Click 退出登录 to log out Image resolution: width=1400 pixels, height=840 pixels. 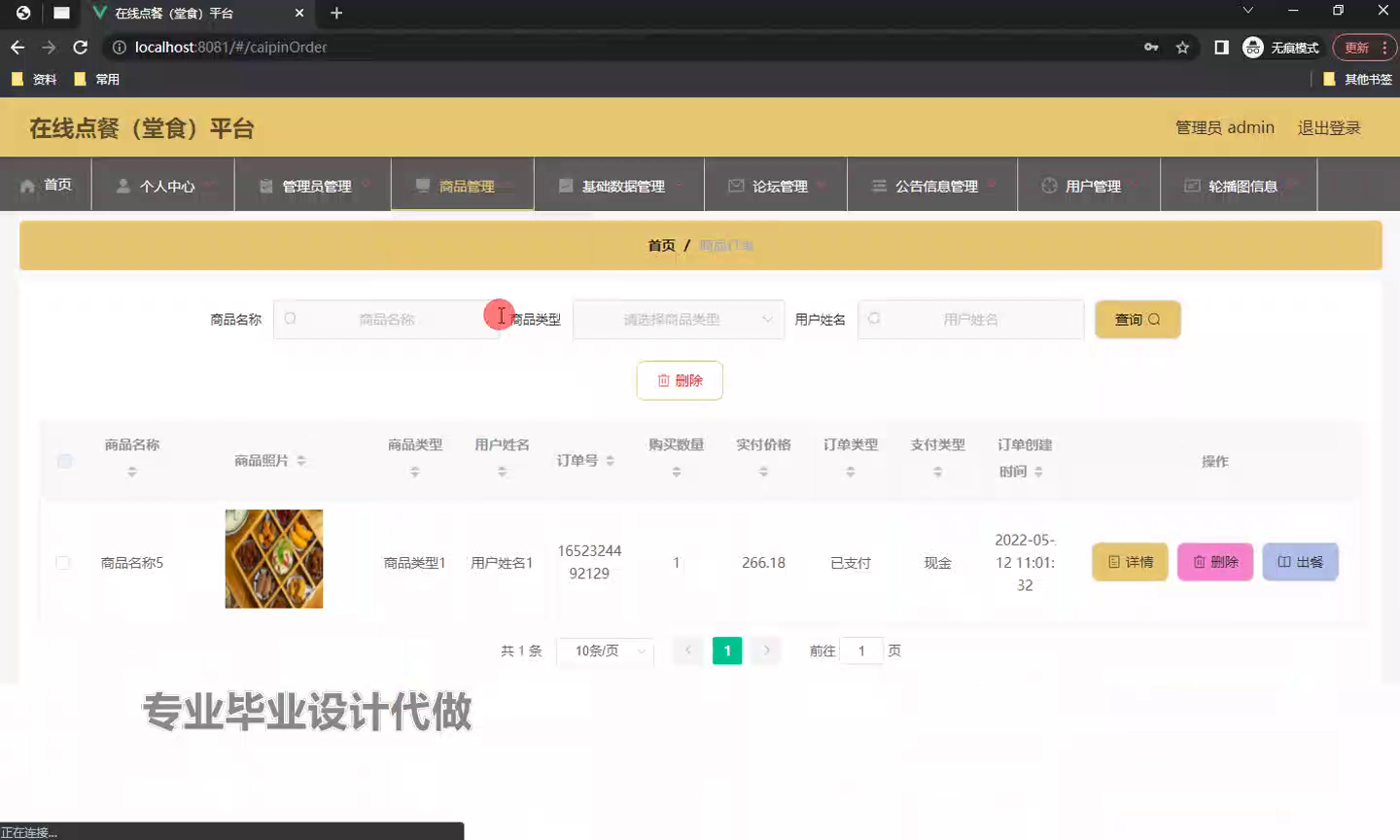pos(1329,127)
